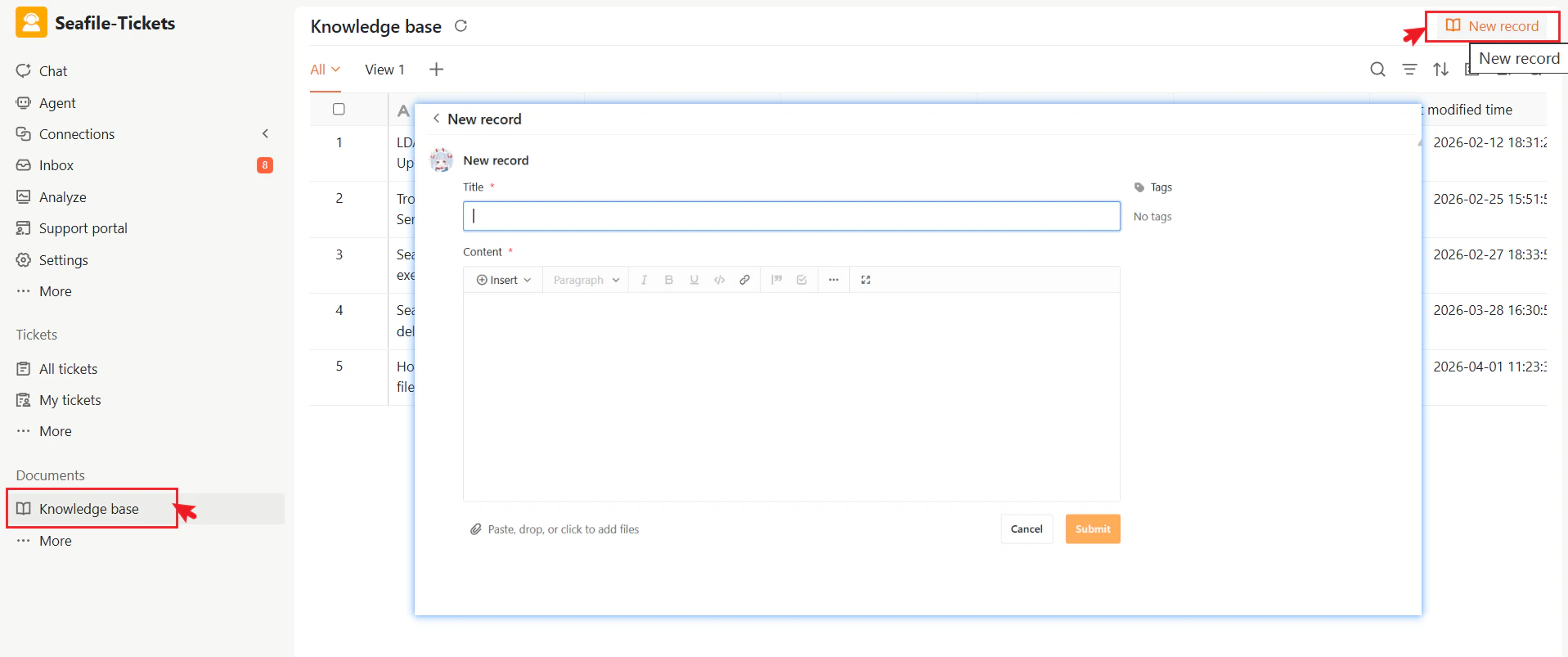
Task: Click paperclip to add files
Action: [x=475, y=529]
